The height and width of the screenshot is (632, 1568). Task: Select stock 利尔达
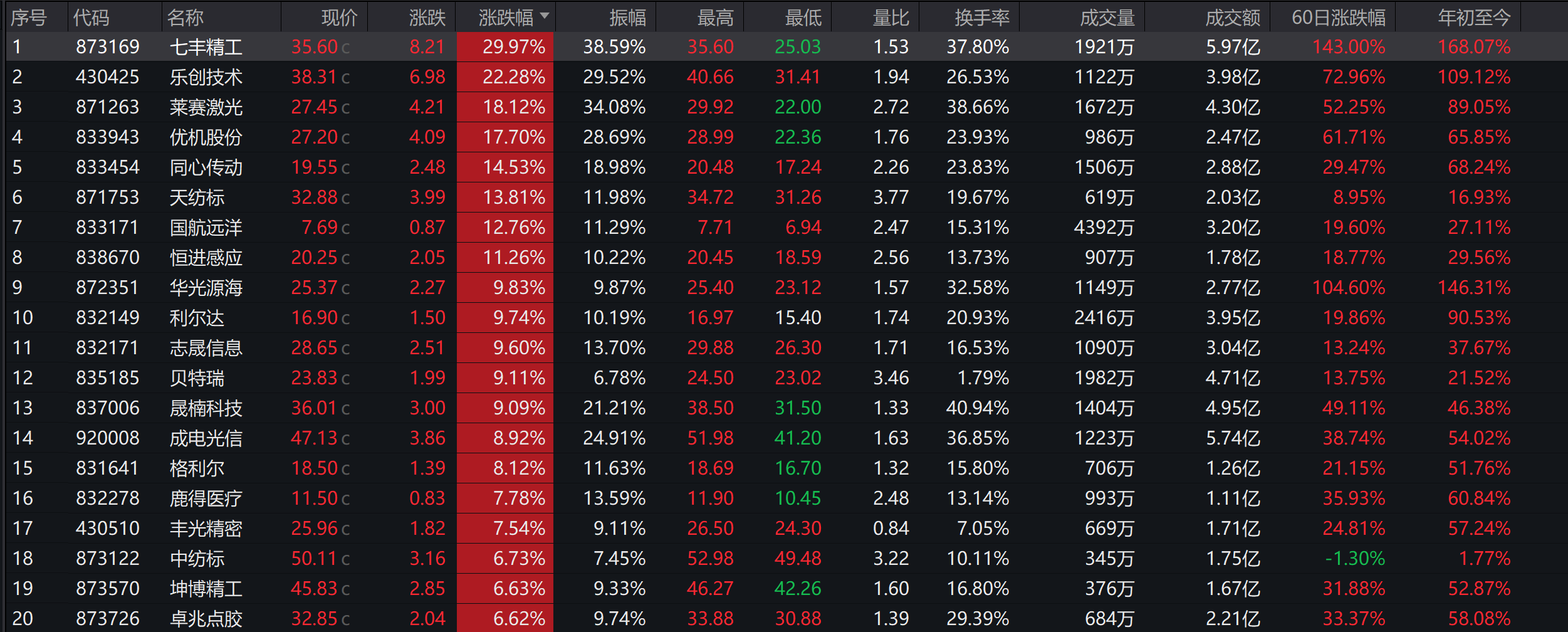coord(197,318)
